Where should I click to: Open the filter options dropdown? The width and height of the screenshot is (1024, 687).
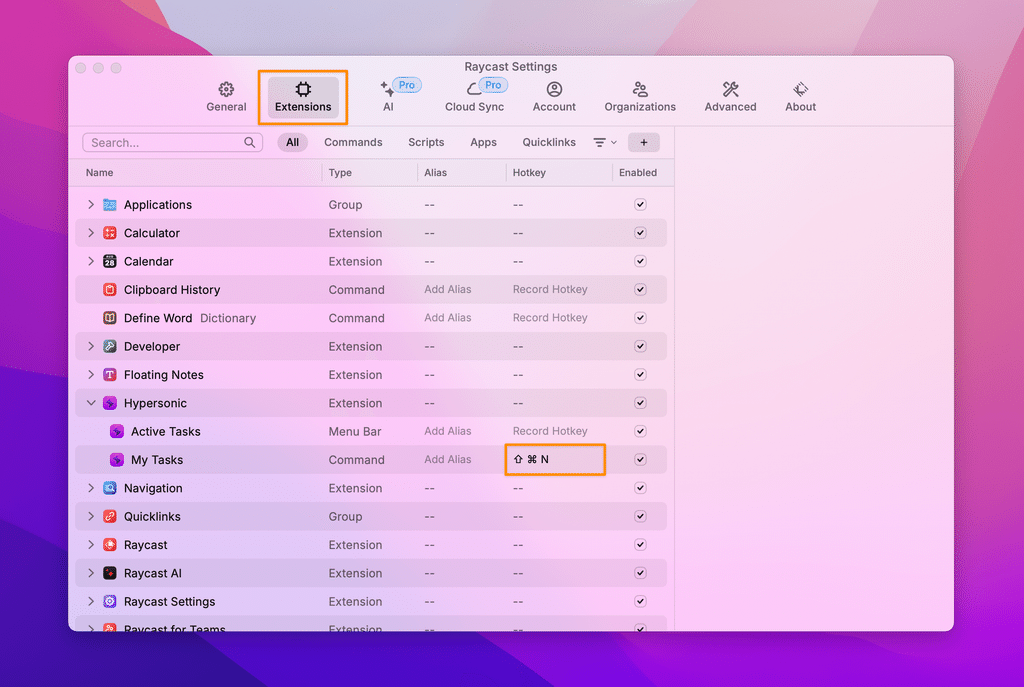605,142
